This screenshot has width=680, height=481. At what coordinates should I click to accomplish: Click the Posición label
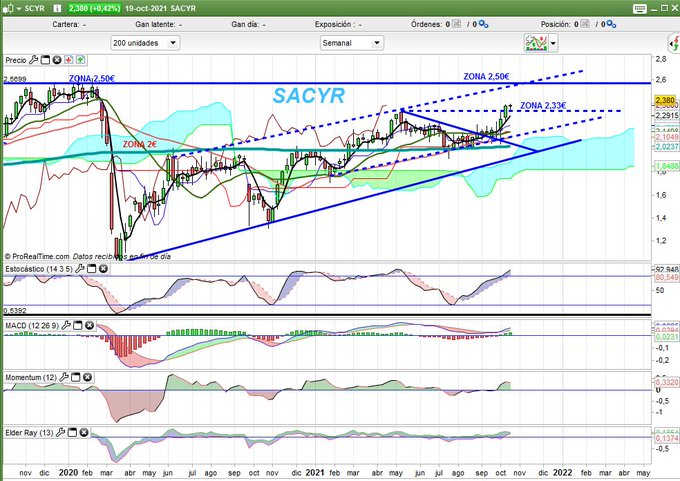tap(556, 25)
